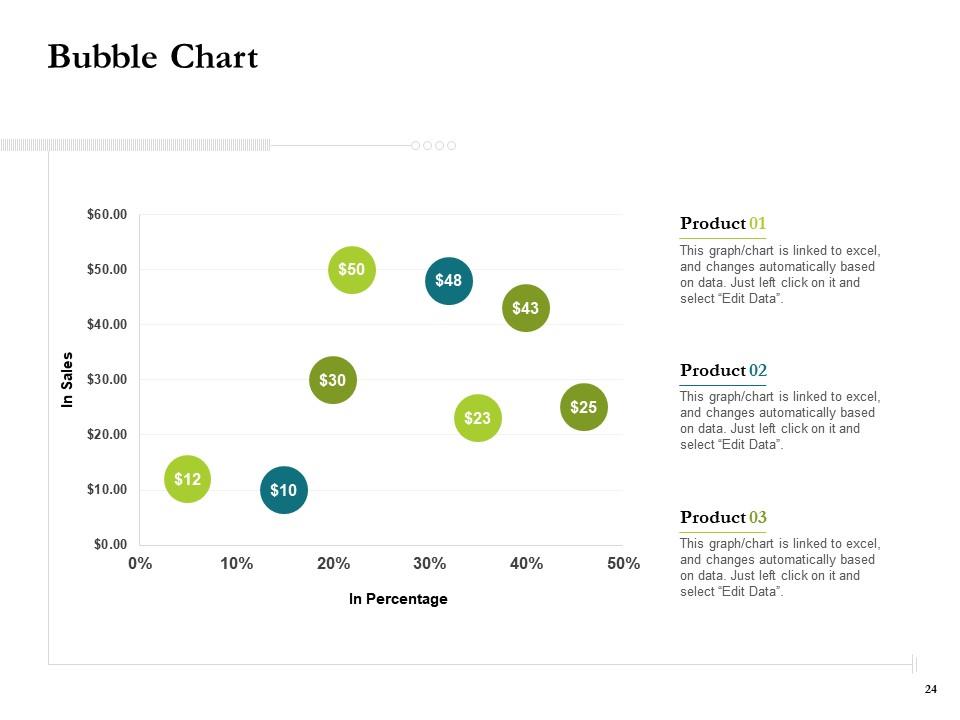
Task: Select the olive $30 bubble
Action: click(333, 380)
